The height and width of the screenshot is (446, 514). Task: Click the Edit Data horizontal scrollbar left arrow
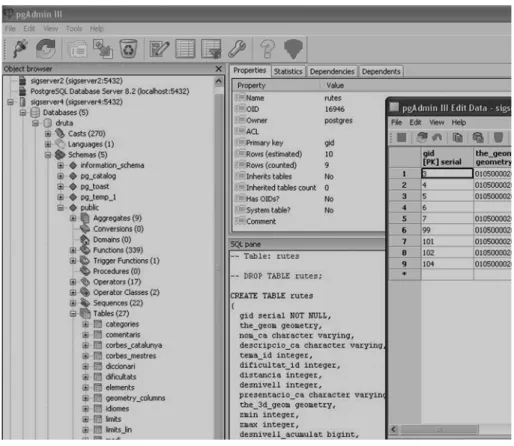tap(394, 429)
